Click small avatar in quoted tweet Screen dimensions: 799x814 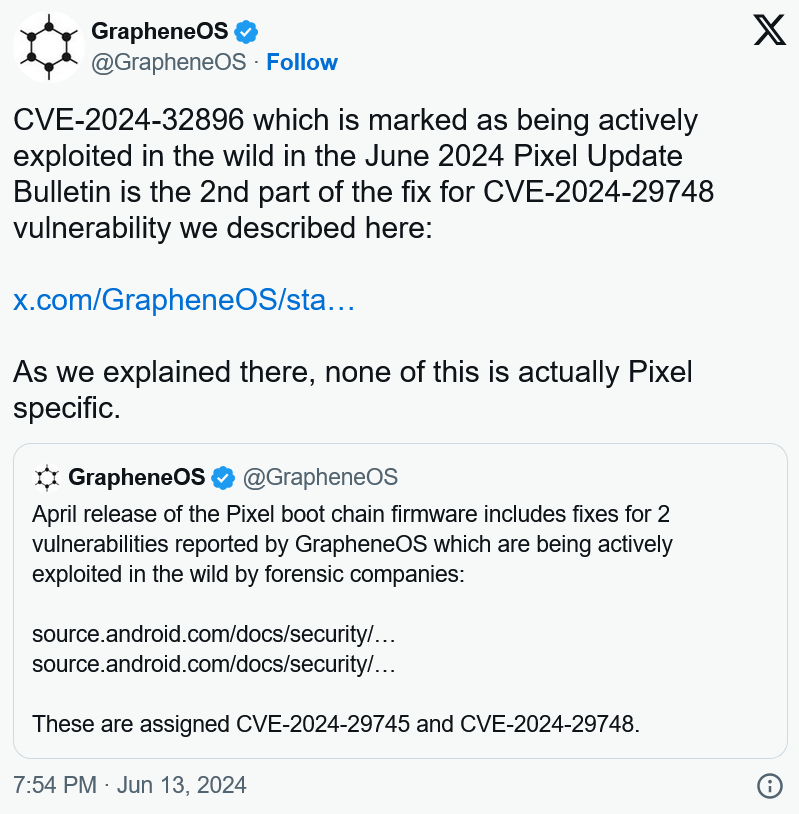point(47,478)
